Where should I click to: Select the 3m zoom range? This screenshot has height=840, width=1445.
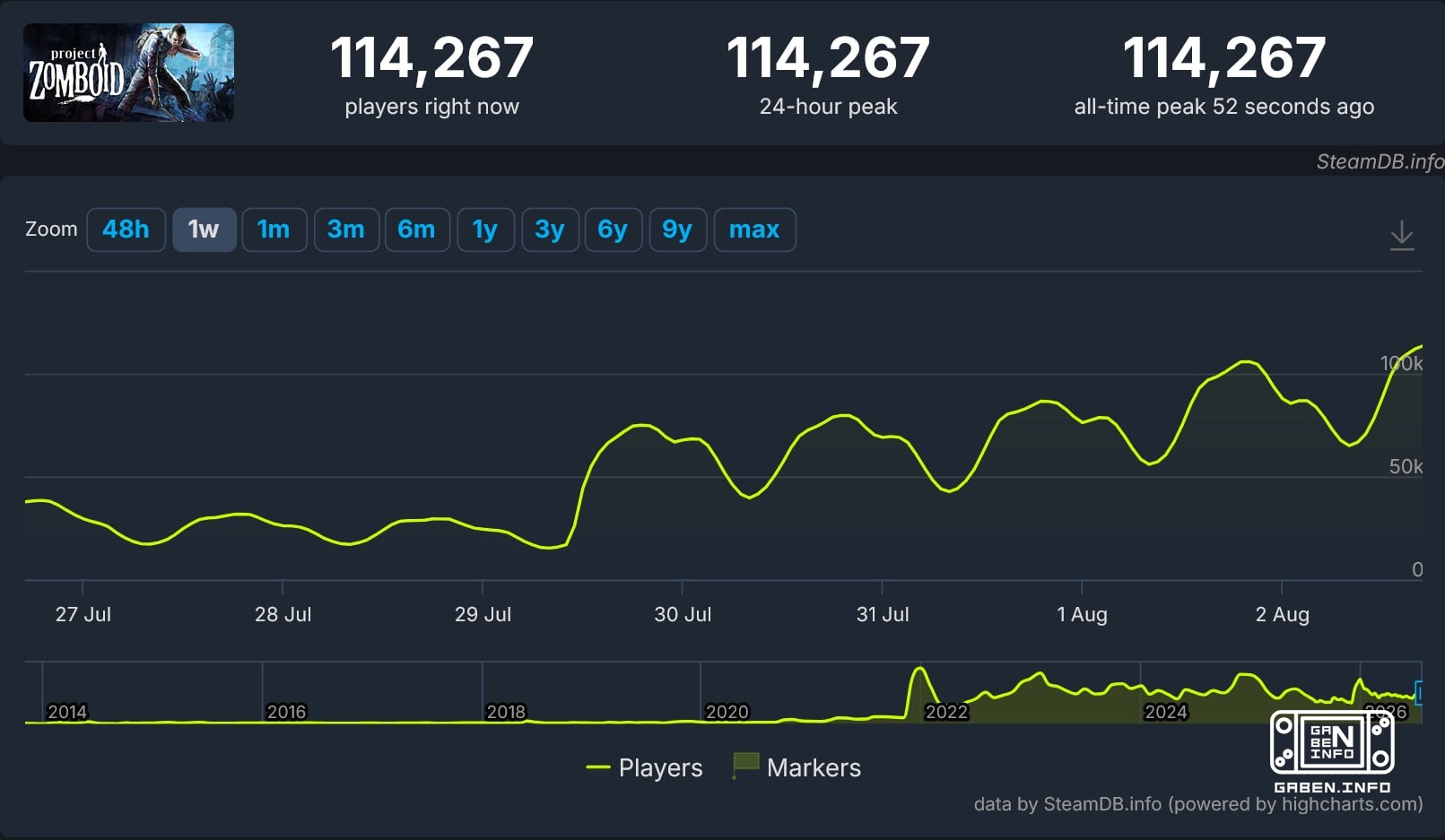click(345, 229)
